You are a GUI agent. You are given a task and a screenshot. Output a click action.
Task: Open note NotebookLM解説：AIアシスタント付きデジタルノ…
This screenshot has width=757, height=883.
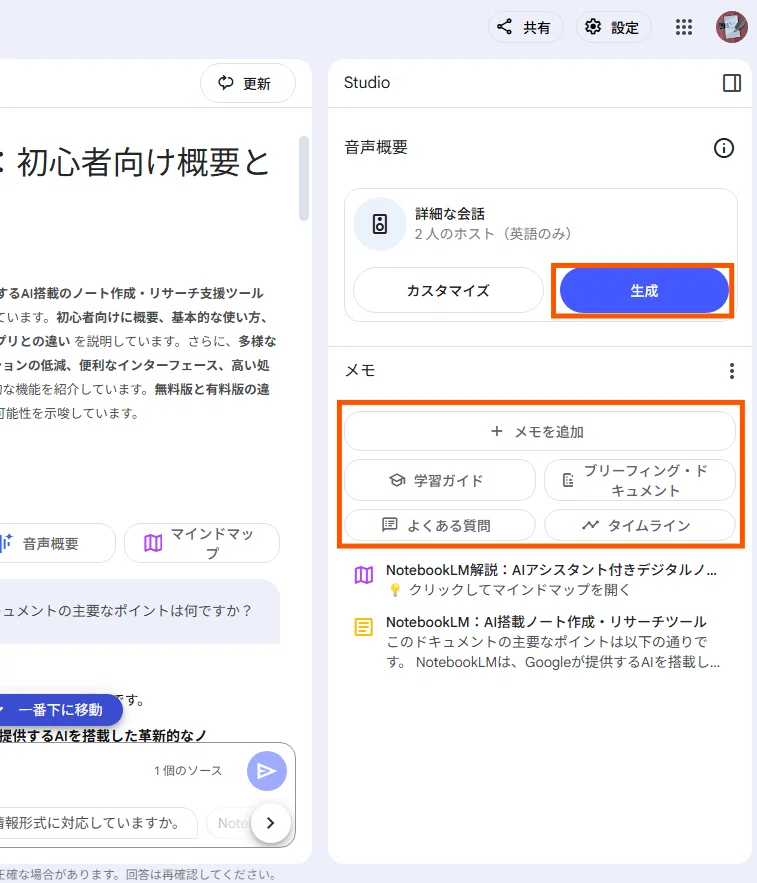[x=551, y=570]
